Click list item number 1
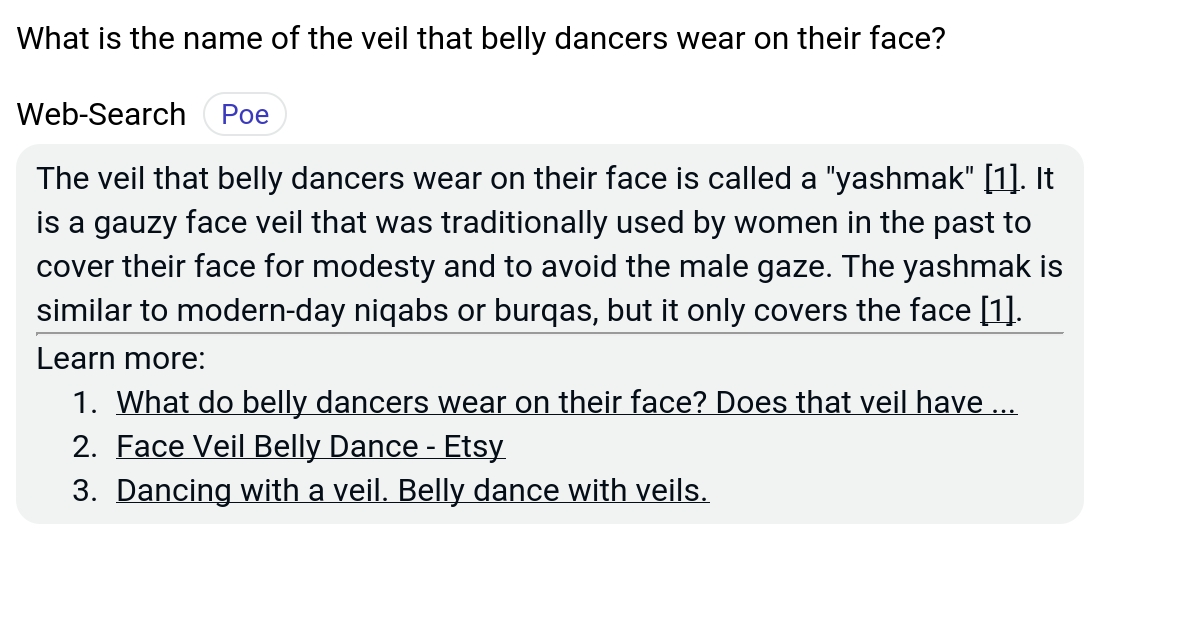 pos(86,402)
